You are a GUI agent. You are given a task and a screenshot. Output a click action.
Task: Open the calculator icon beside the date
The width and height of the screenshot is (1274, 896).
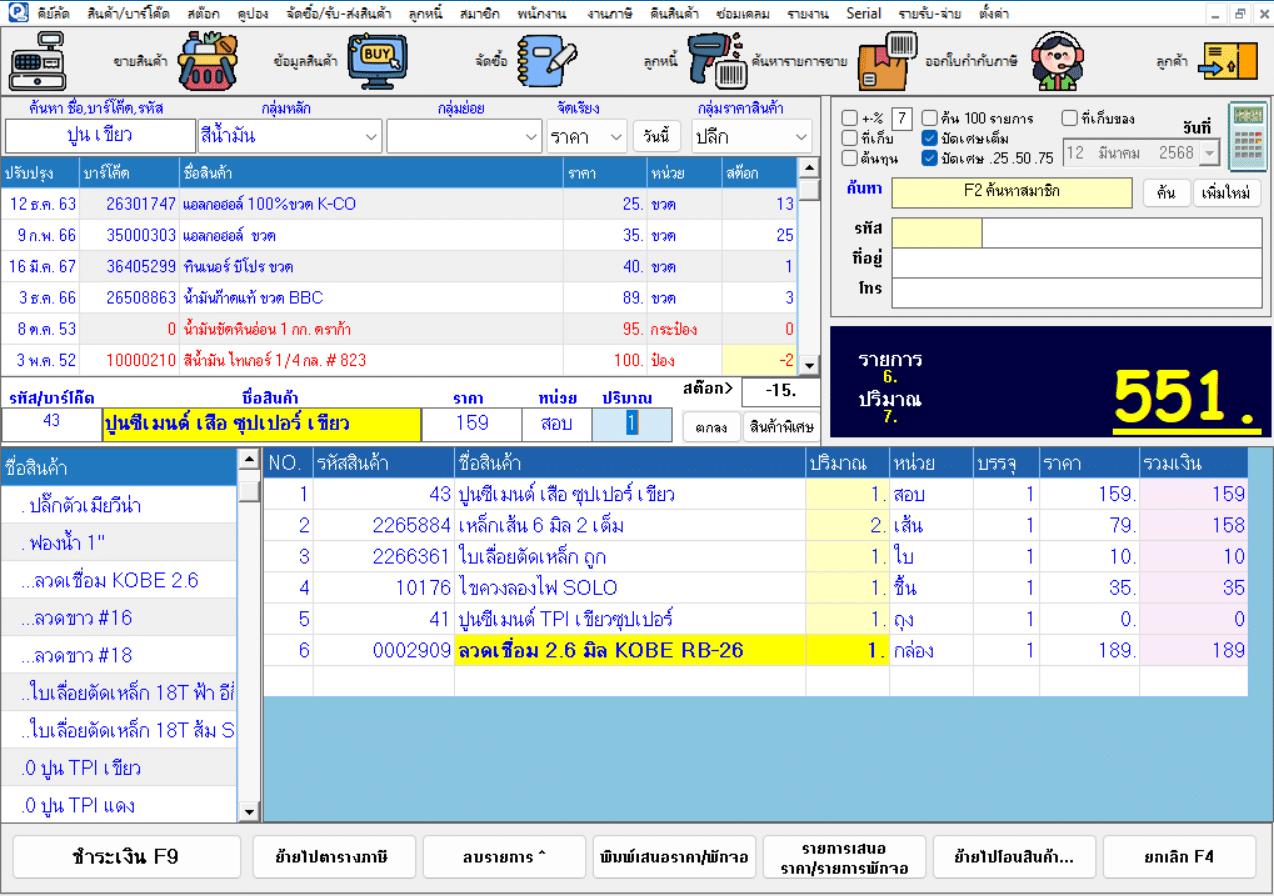(x=1247, y=137)
